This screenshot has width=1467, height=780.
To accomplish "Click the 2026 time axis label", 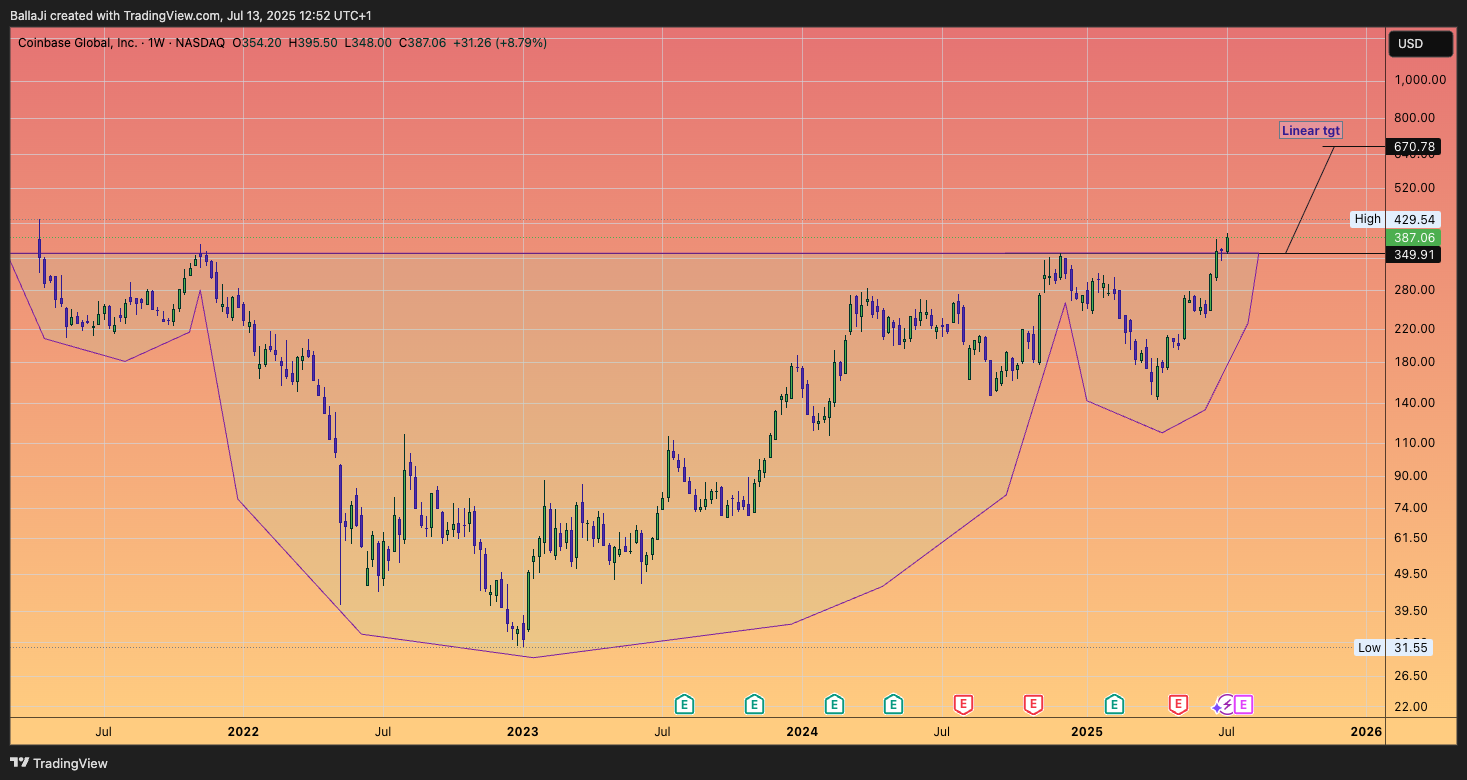I will point(1366,732).
